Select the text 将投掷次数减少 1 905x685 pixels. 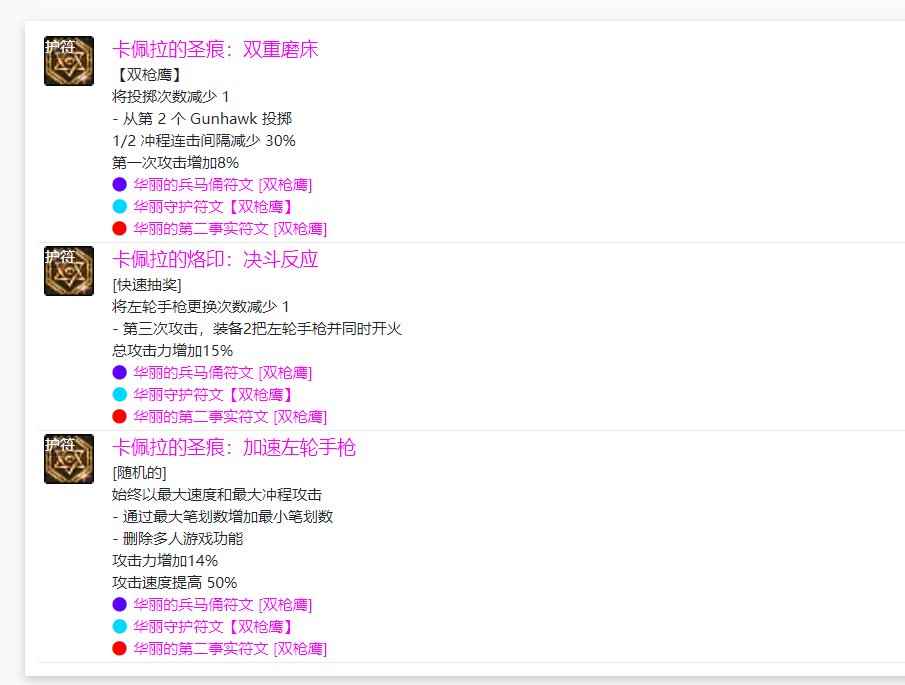coord(171,96)
